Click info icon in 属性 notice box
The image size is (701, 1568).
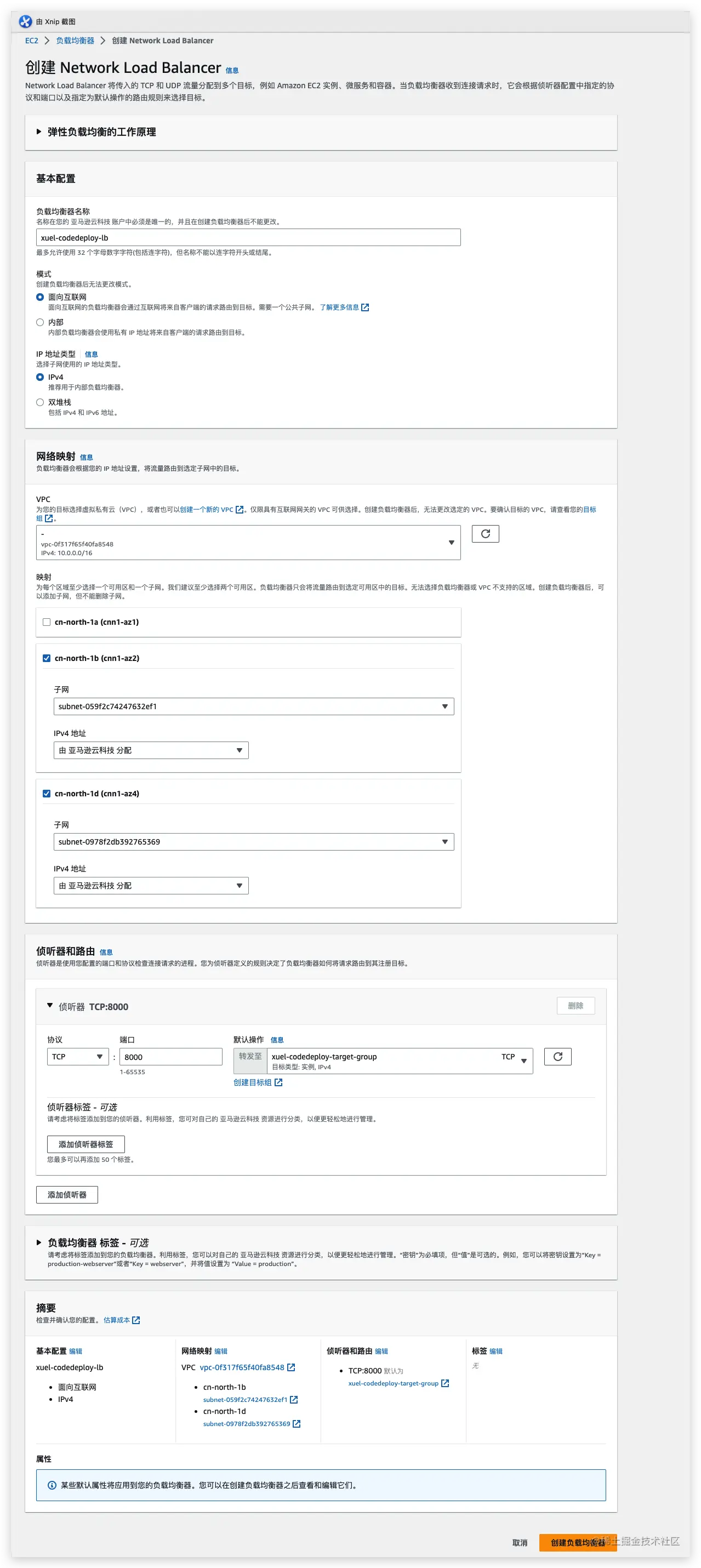pos(52,1485)
